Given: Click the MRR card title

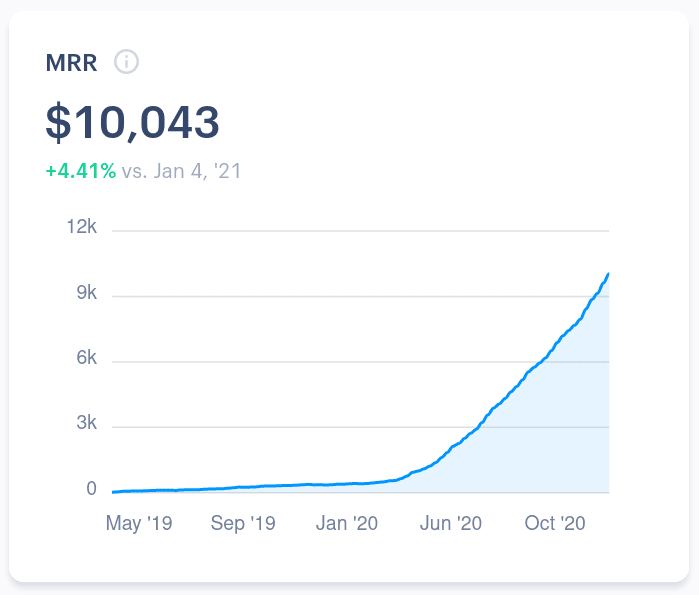Looking at the screenshot, I should (72, 62).
